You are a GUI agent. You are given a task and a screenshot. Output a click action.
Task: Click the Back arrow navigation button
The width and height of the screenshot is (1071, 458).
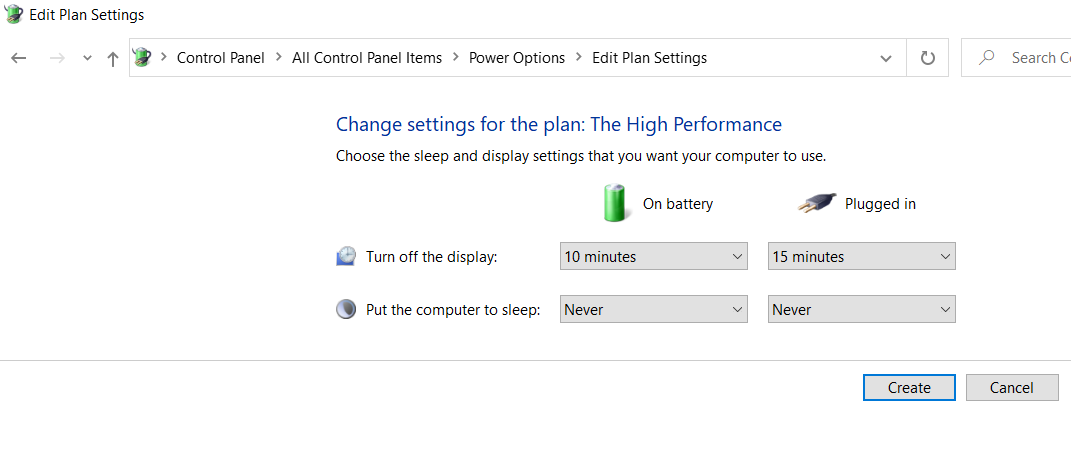(18, 58)
